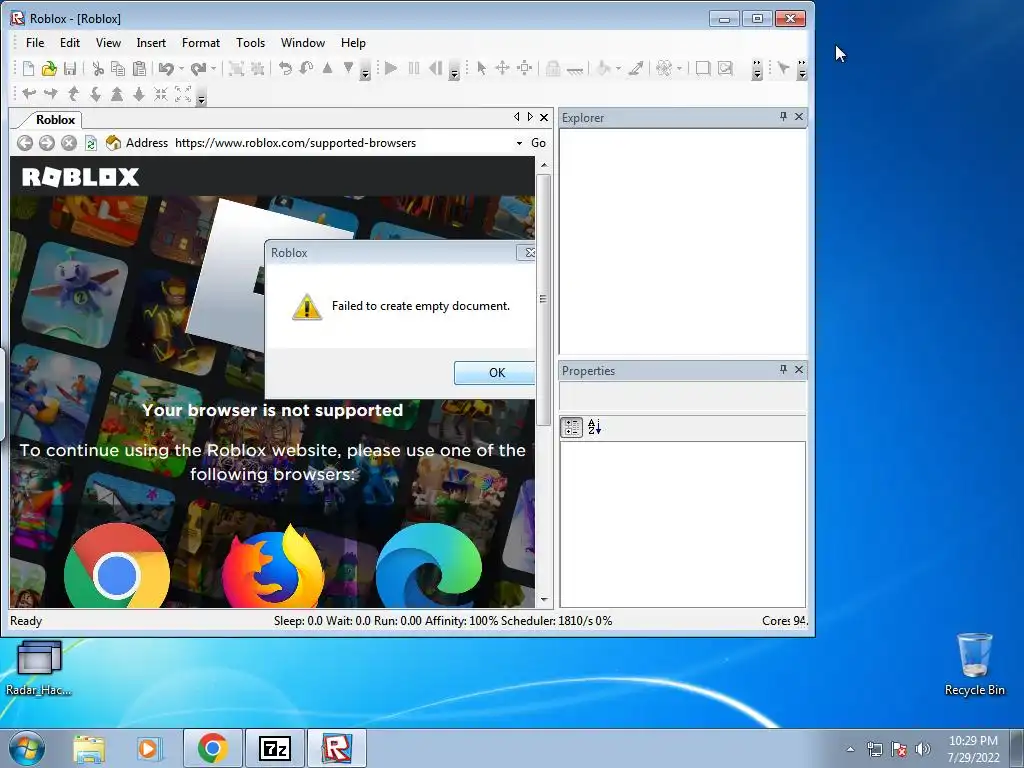Viewport: 1024px width, 768px height.
Task: Open the Insert menu
Action: click(151, 42)
